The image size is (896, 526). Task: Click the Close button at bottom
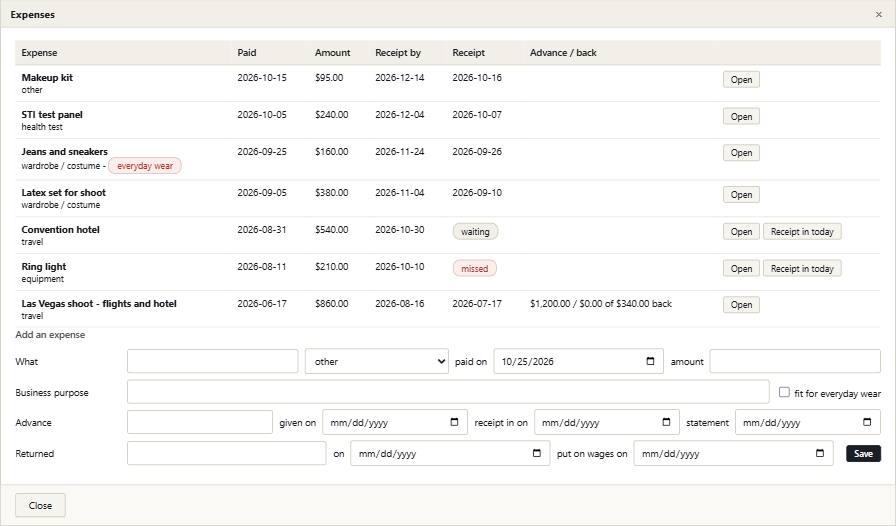click(x=40, y=505)
